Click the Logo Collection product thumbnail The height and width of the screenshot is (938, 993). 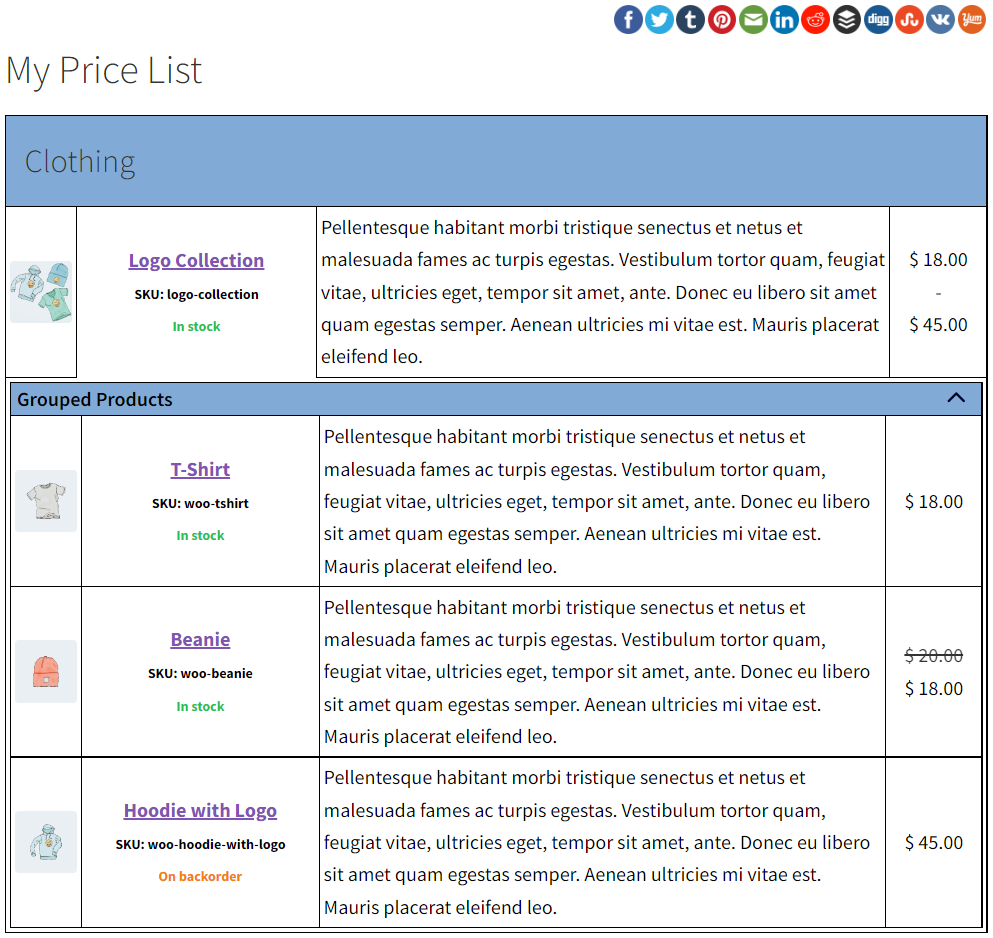[x=41, y=292]
